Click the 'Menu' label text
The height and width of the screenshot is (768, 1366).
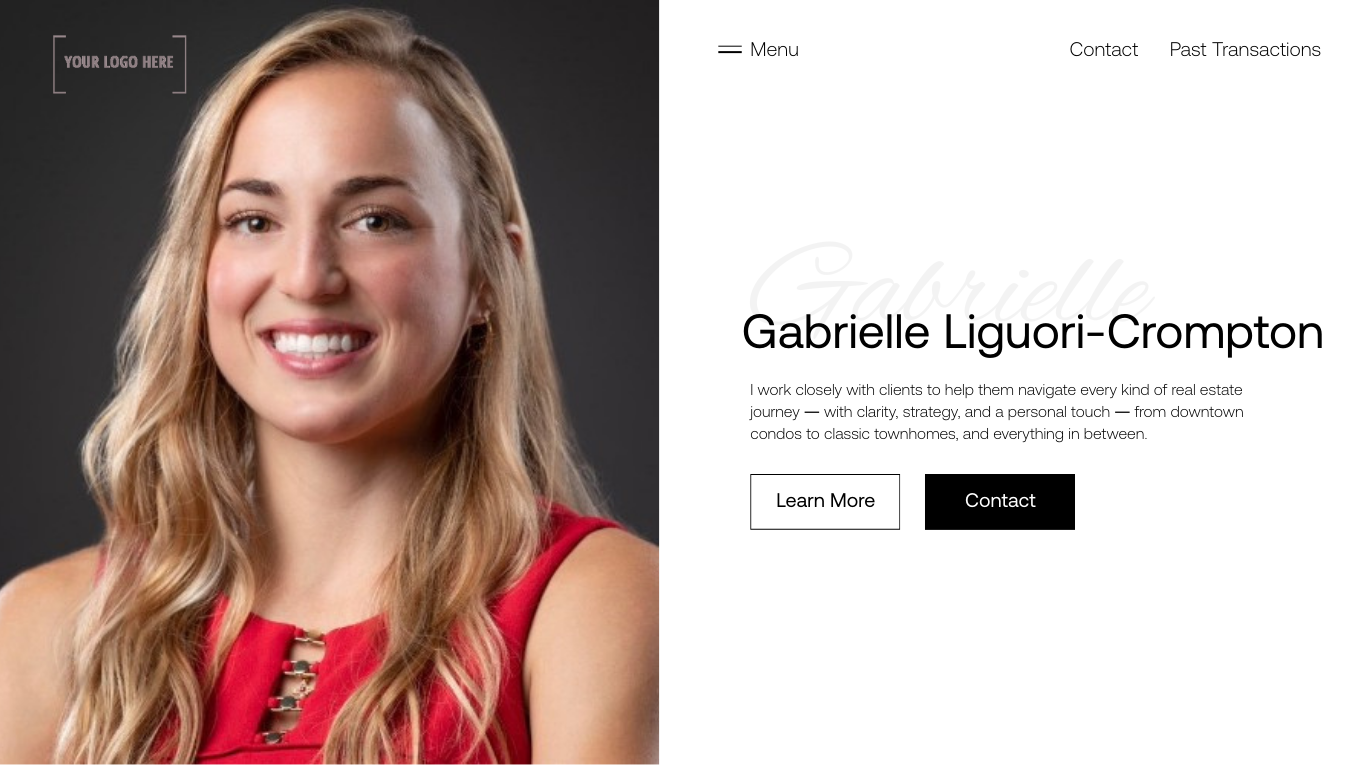(774, 49)
